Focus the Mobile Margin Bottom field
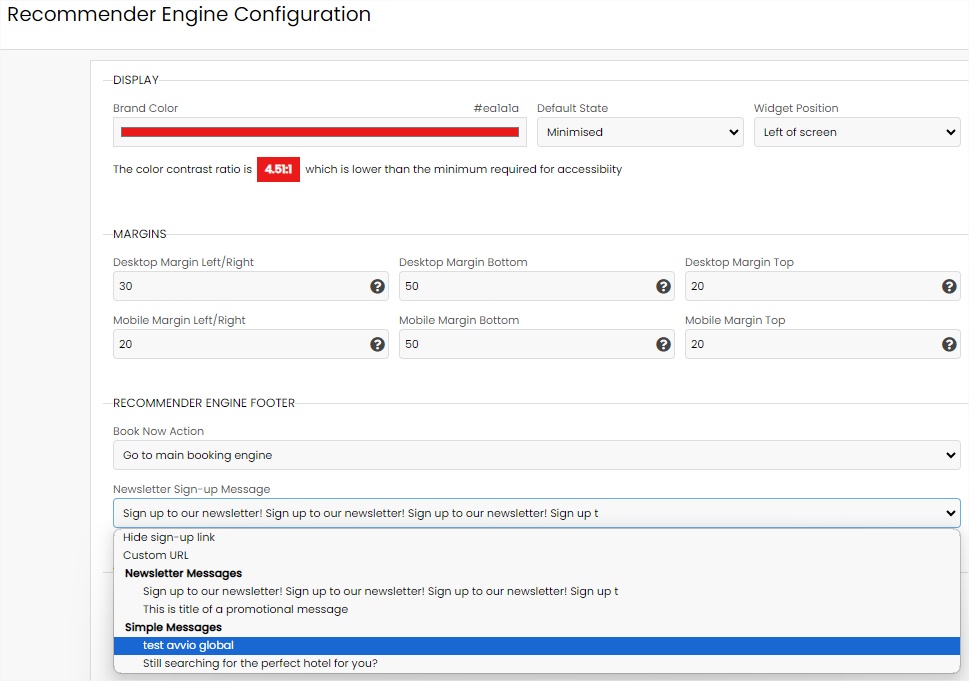969x681 pixels. click(x=536, y=344)
